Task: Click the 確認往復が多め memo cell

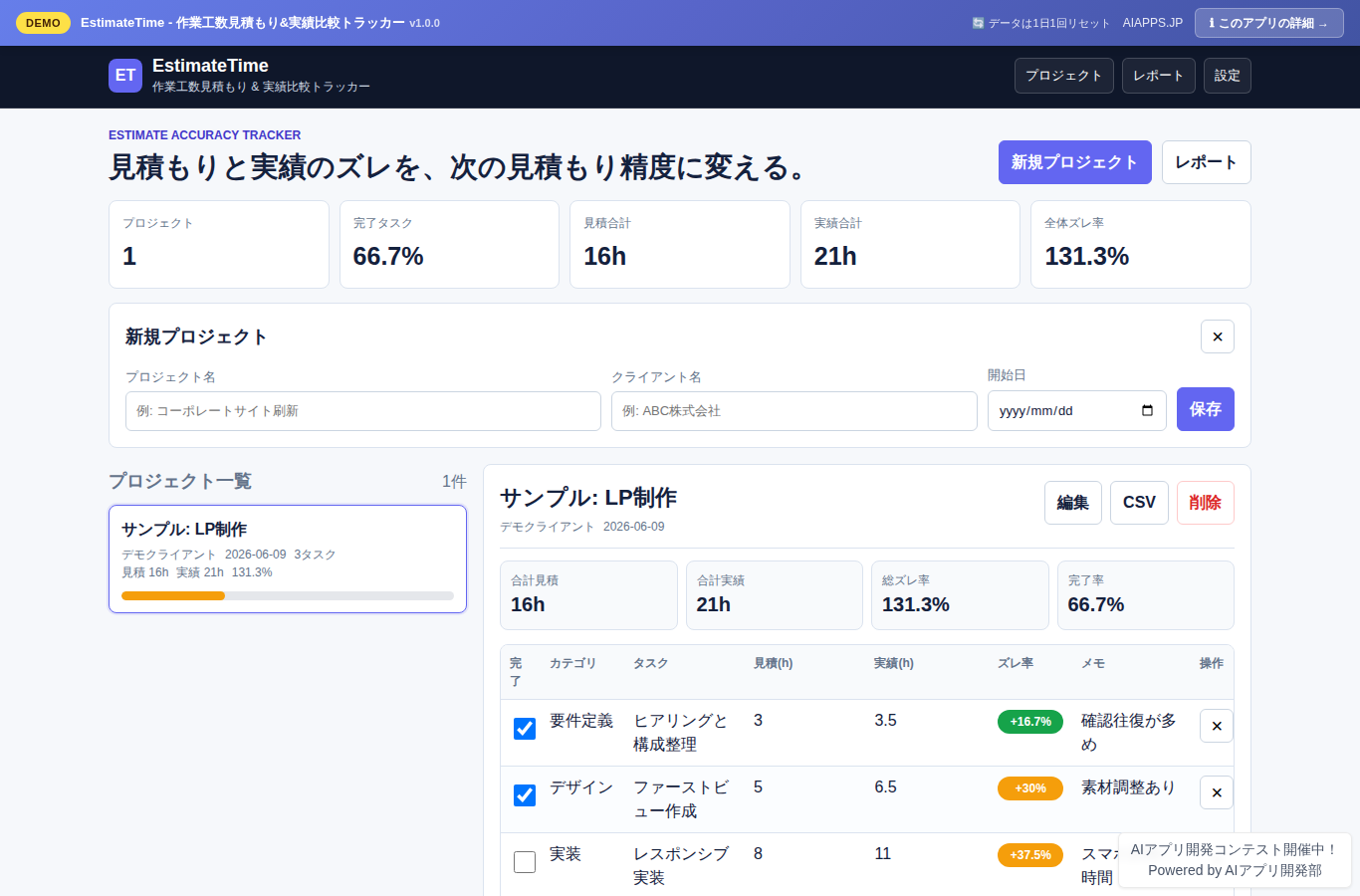Action: point(1129,733)
